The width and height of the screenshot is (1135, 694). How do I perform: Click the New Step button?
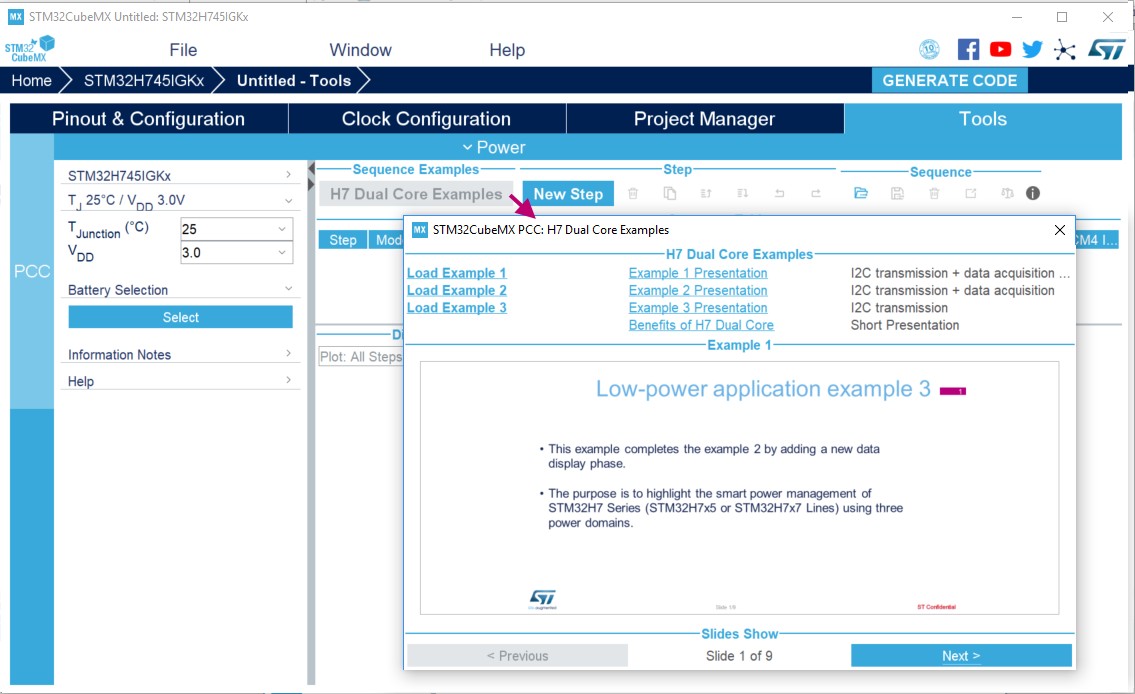(x=568, y=194)
